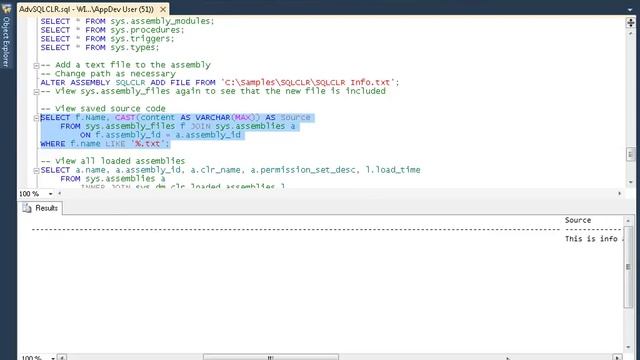Collapse the SELECT a.name query block
This screenshot has width=640, height=360.
[x=36, y=171]
